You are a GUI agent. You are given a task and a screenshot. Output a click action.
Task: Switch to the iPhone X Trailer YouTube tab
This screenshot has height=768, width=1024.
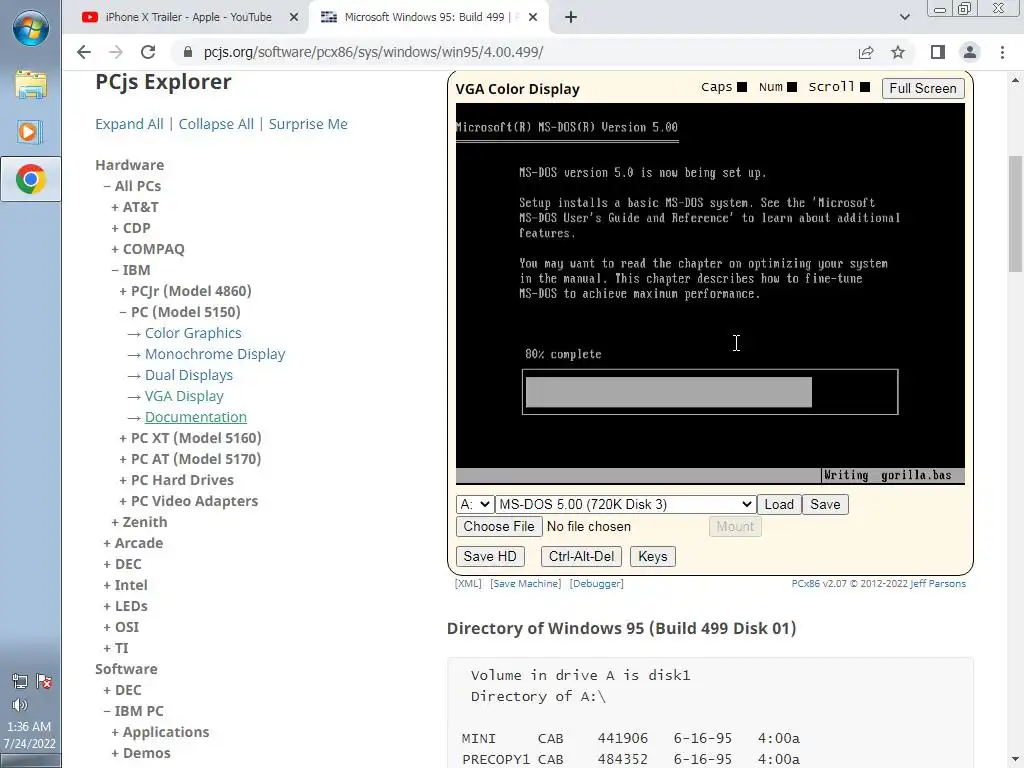pos(186,18)
